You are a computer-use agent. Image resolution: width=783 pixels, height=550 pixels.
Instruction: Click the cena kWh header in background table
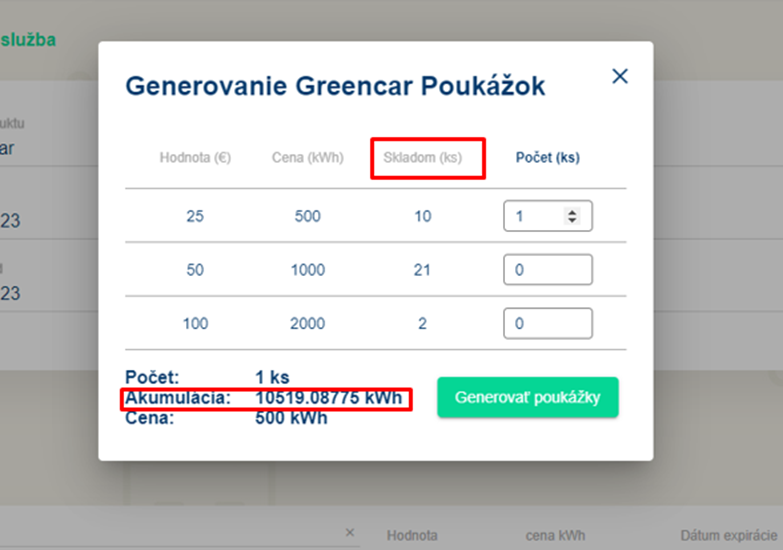(x=555, y=536)
